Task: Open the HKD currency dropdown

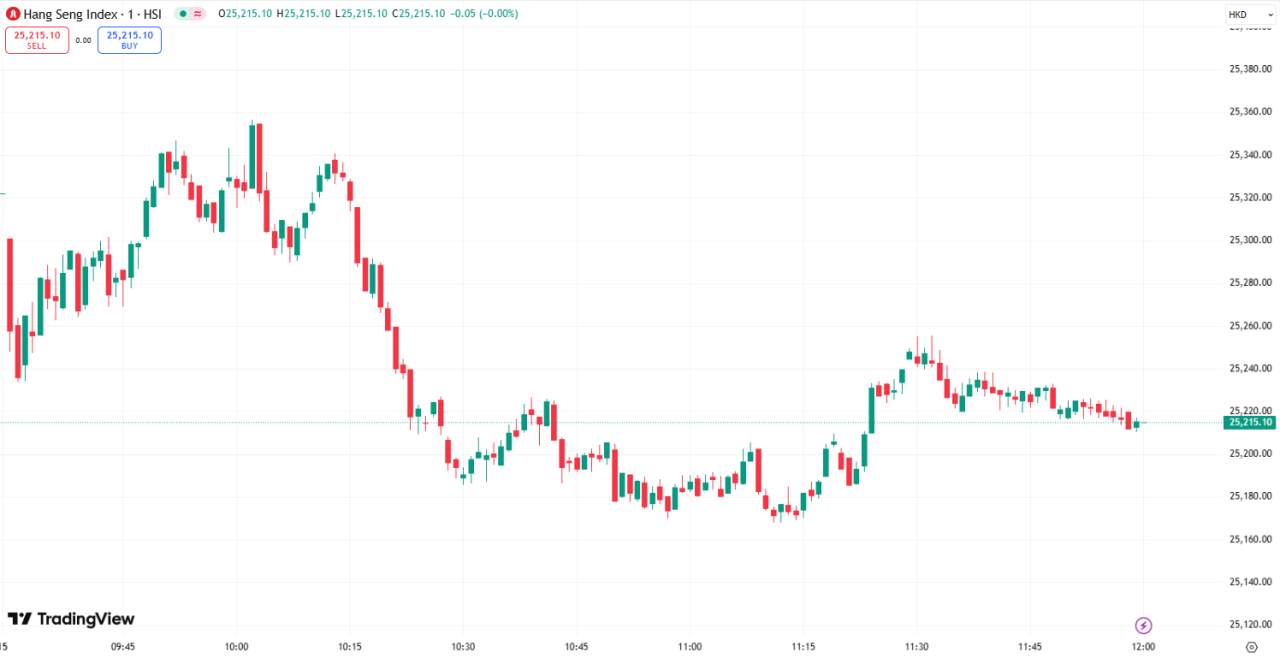Action: click(x=1238, y=14)
